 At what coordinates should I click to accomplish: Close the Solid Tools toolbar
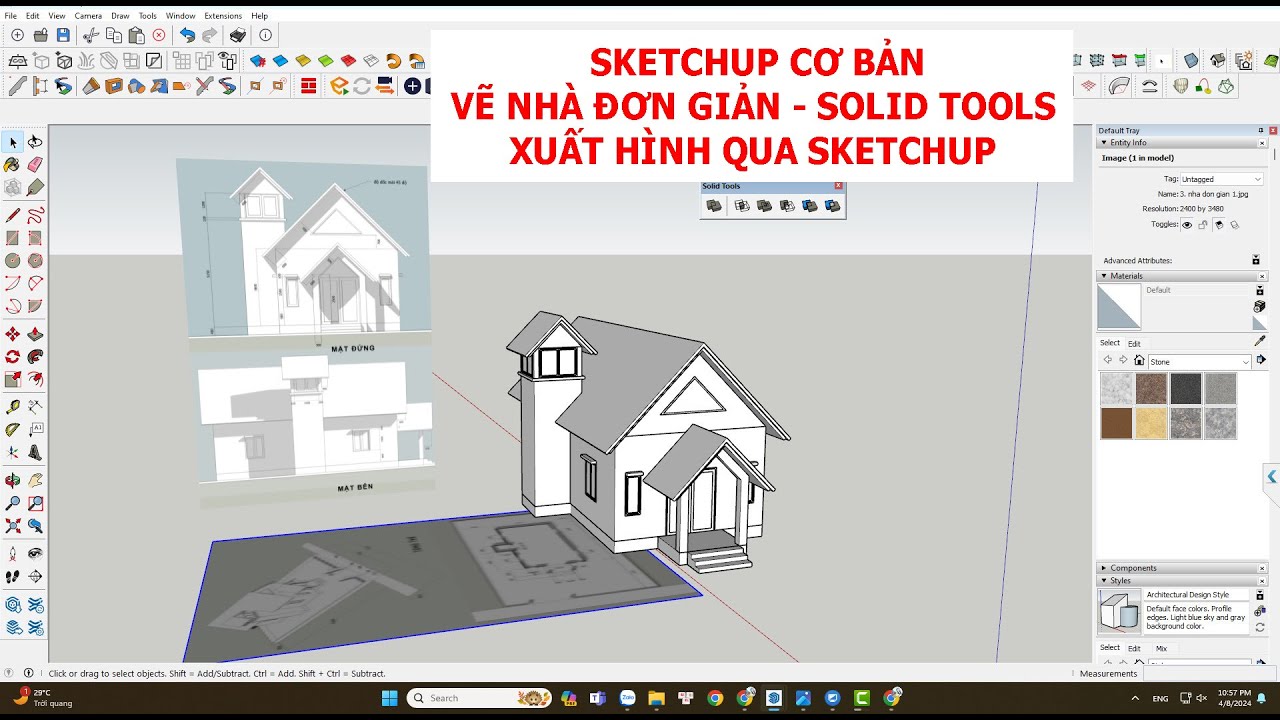point(838,186)
